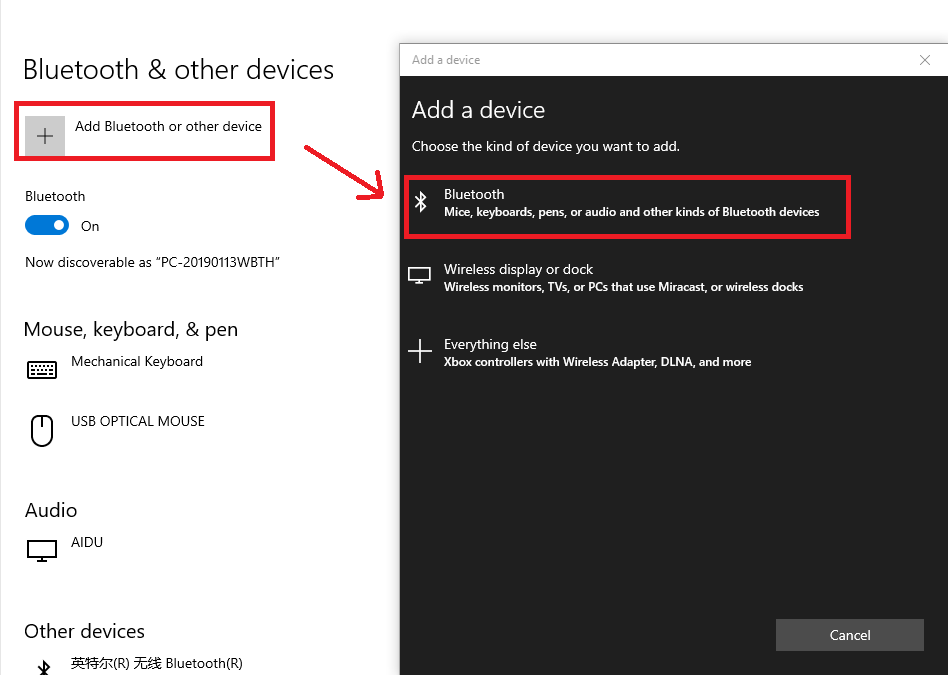Click the Mechanical Keyboard icon

tap(42, 369)
